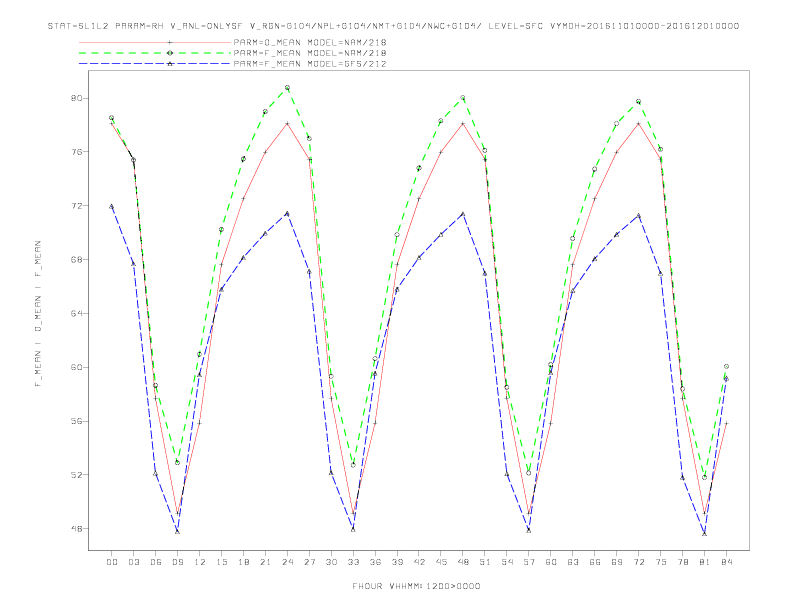
Task: Click blue triangle data point at hour 00
Action: 112,206
